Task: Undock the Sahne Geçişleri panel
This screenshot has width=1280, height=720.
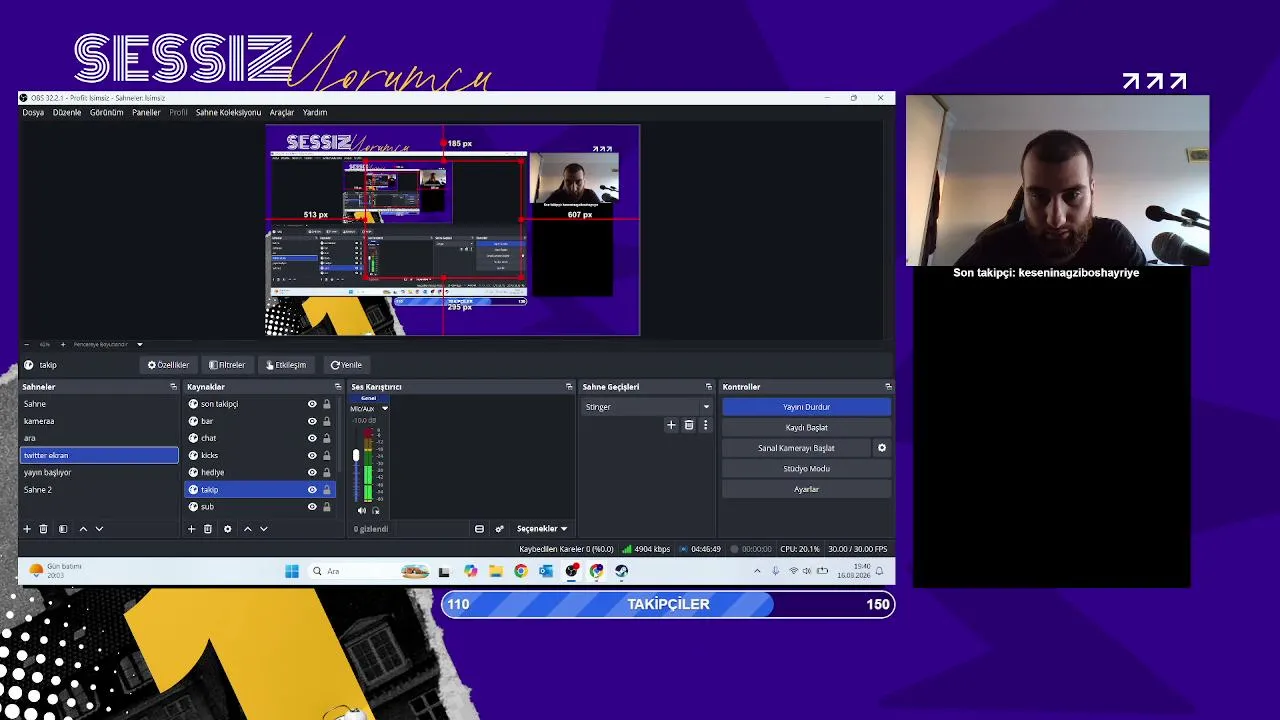Action: pos(709,387)
